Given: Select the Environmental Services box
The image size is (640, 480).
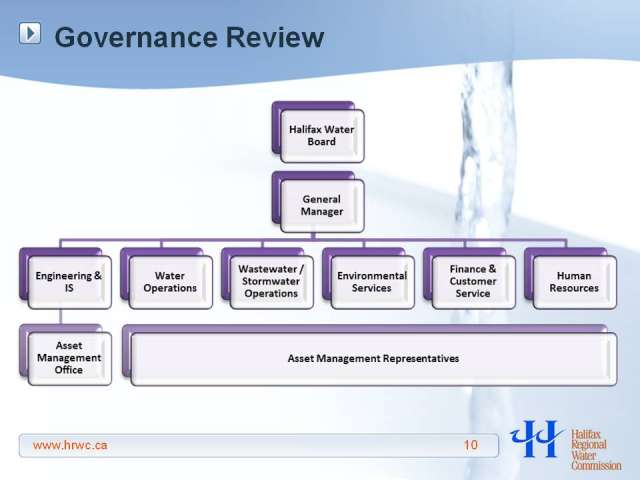Looking at the screenshot, I should pyautogui.click(x=372, y=282).
